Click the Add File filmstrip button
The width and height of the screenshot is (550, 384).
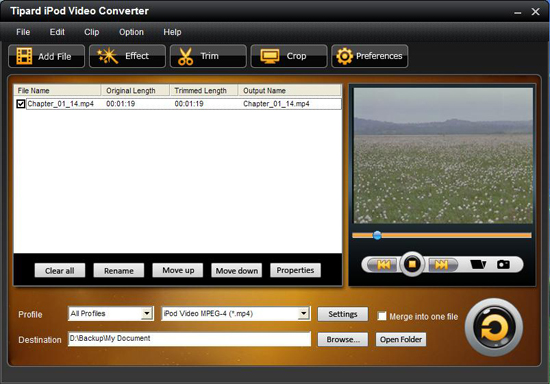pos(46,56)
